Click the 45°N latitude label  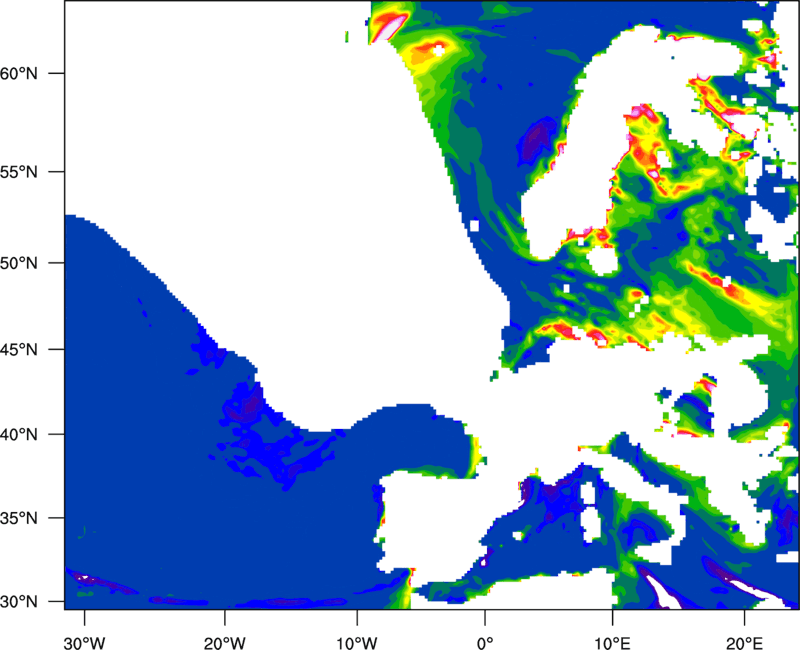pyautogui.click(x=19, y=349)
